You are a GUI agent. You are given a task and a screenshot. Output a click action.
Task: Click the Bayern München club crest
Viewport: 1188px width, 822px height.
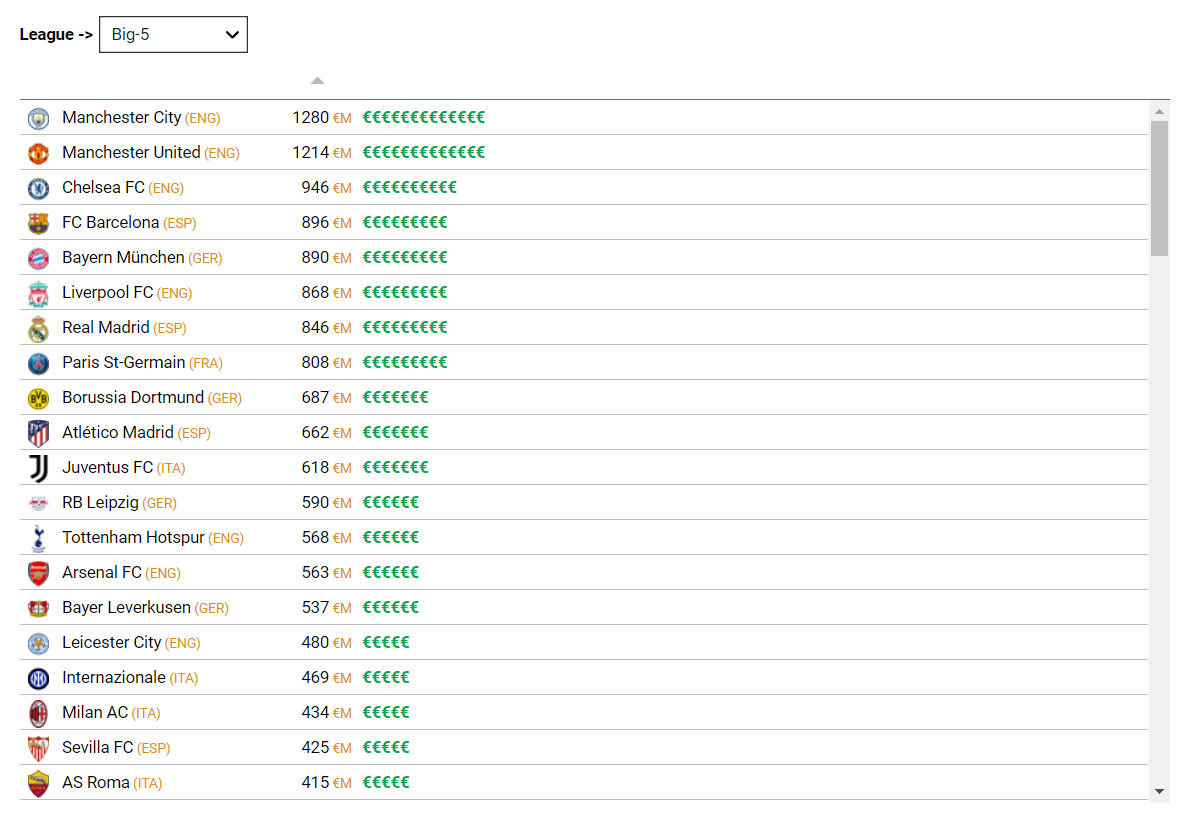(x=39, y=258)
